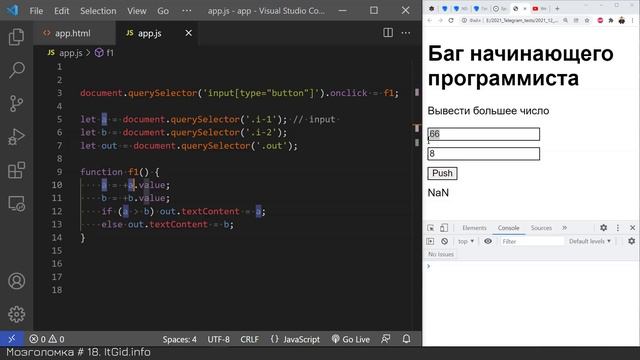The height and width of the screenshot is (360, 640).
Task: Open the Edit menu
Action: pyautogui.click(x=62, y=11)
